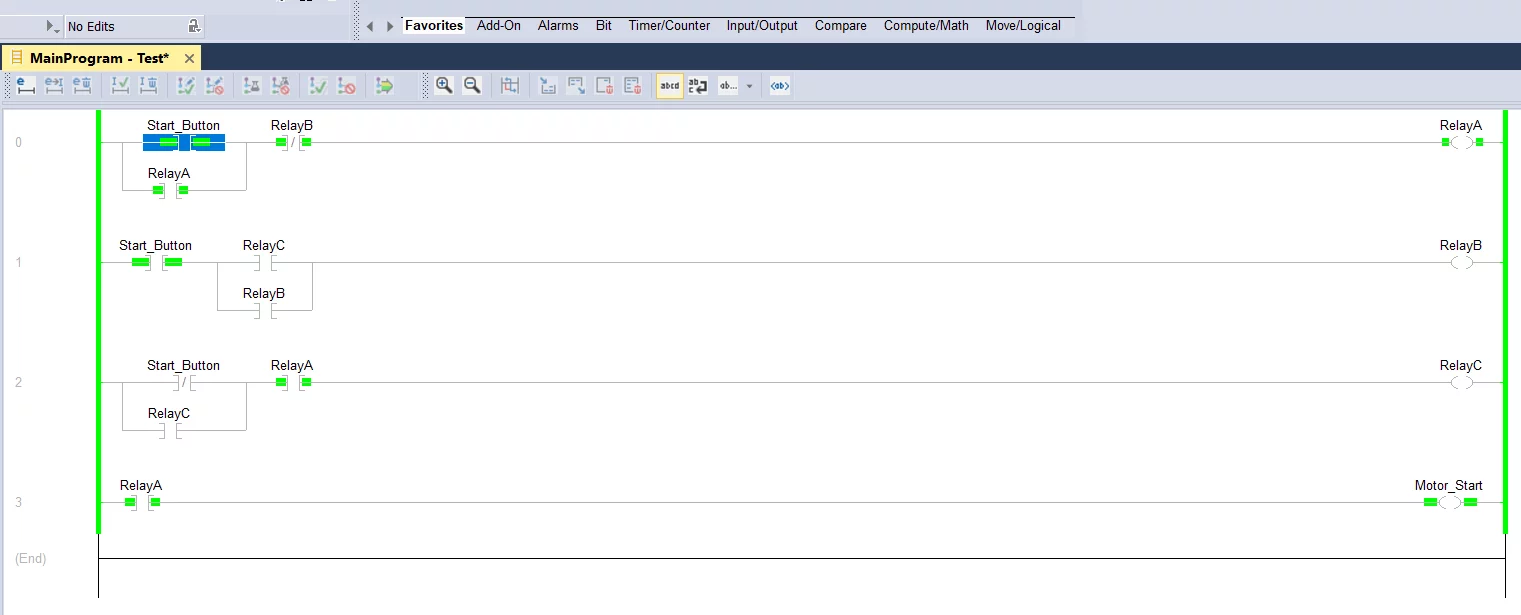Close the MainProgram - Test* tab

coord(189,58)
